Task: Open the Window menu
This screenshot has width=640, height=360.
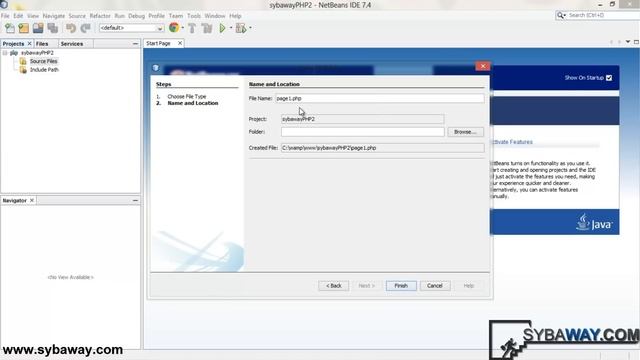Action: (x=215, y=16)
